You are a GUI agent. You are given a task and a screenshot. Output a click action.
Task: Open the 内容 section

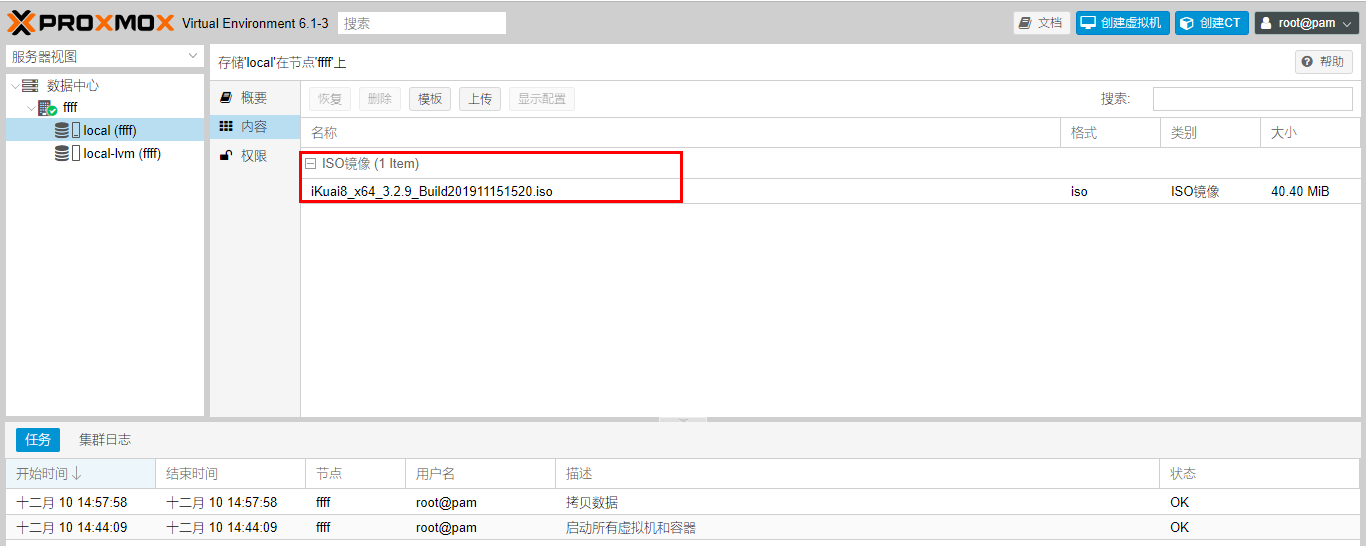(255, 127)
